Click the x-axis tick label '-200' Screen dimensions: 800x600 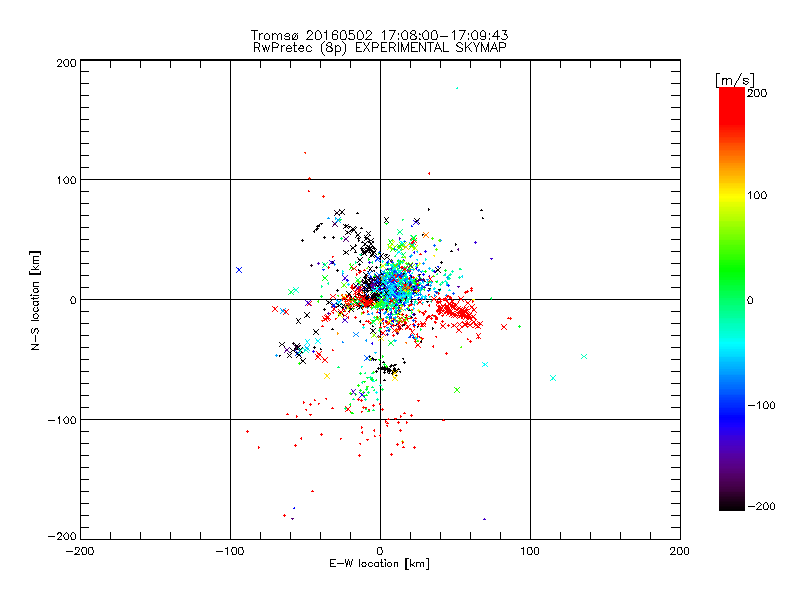coord(80,551)
